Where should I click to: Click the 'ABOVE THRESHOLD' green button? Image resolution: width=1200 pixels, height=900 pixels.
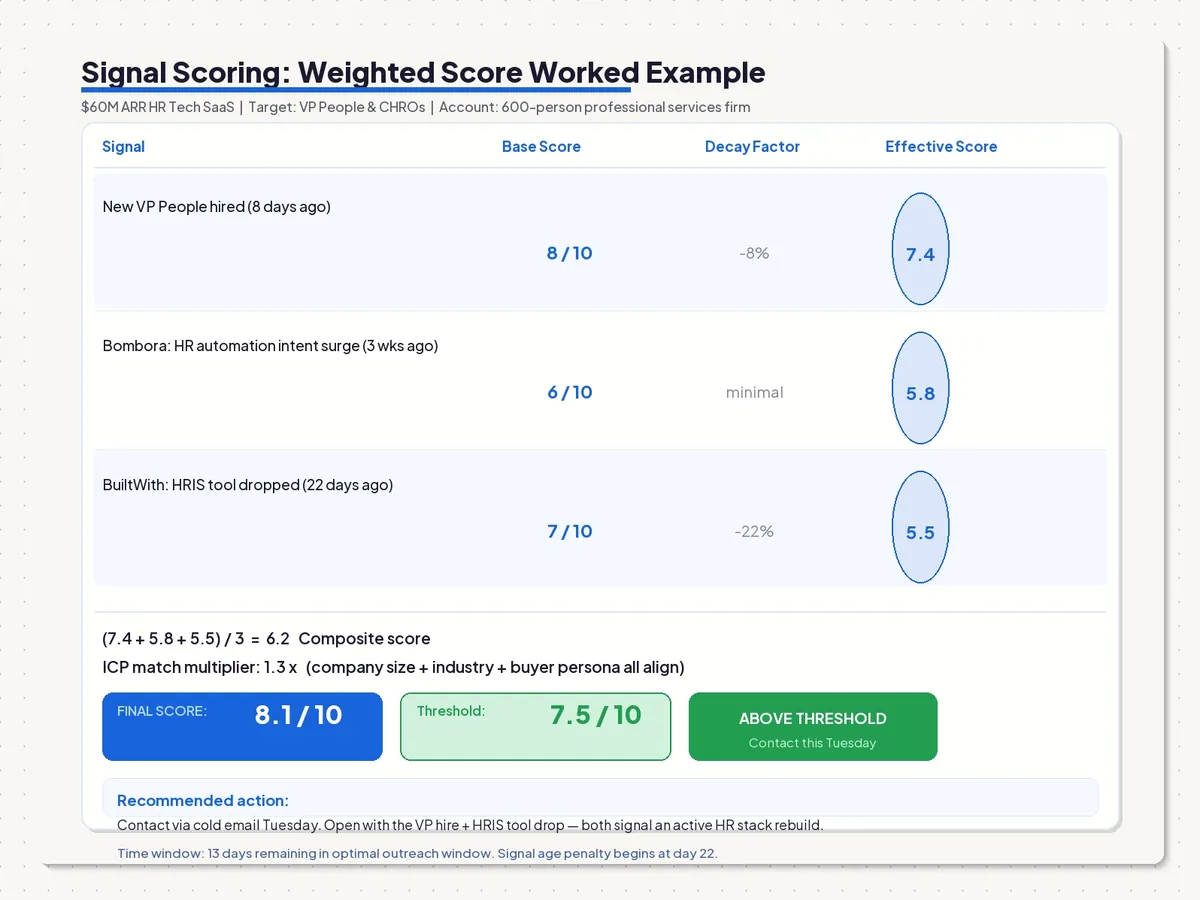tap(813, 727)
